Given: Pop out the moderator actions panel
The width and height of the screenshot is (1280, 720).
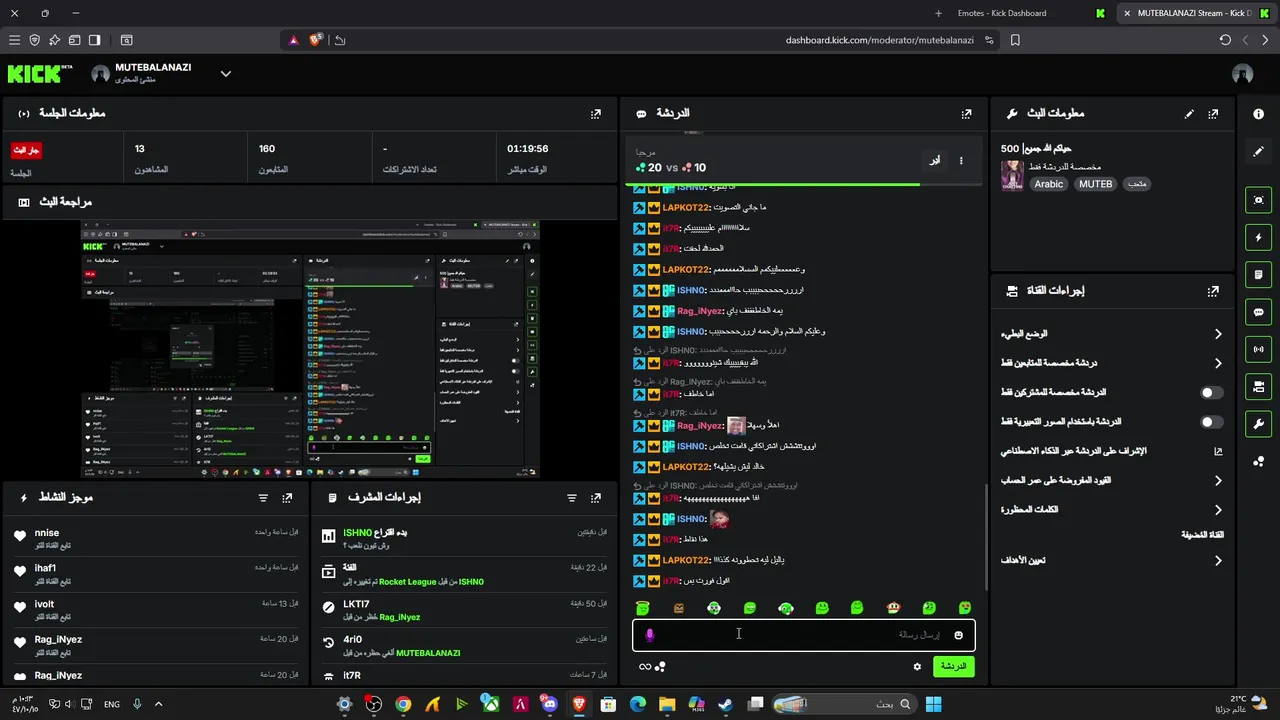Looking at the screenshot, I should click(x=596, y=497).
